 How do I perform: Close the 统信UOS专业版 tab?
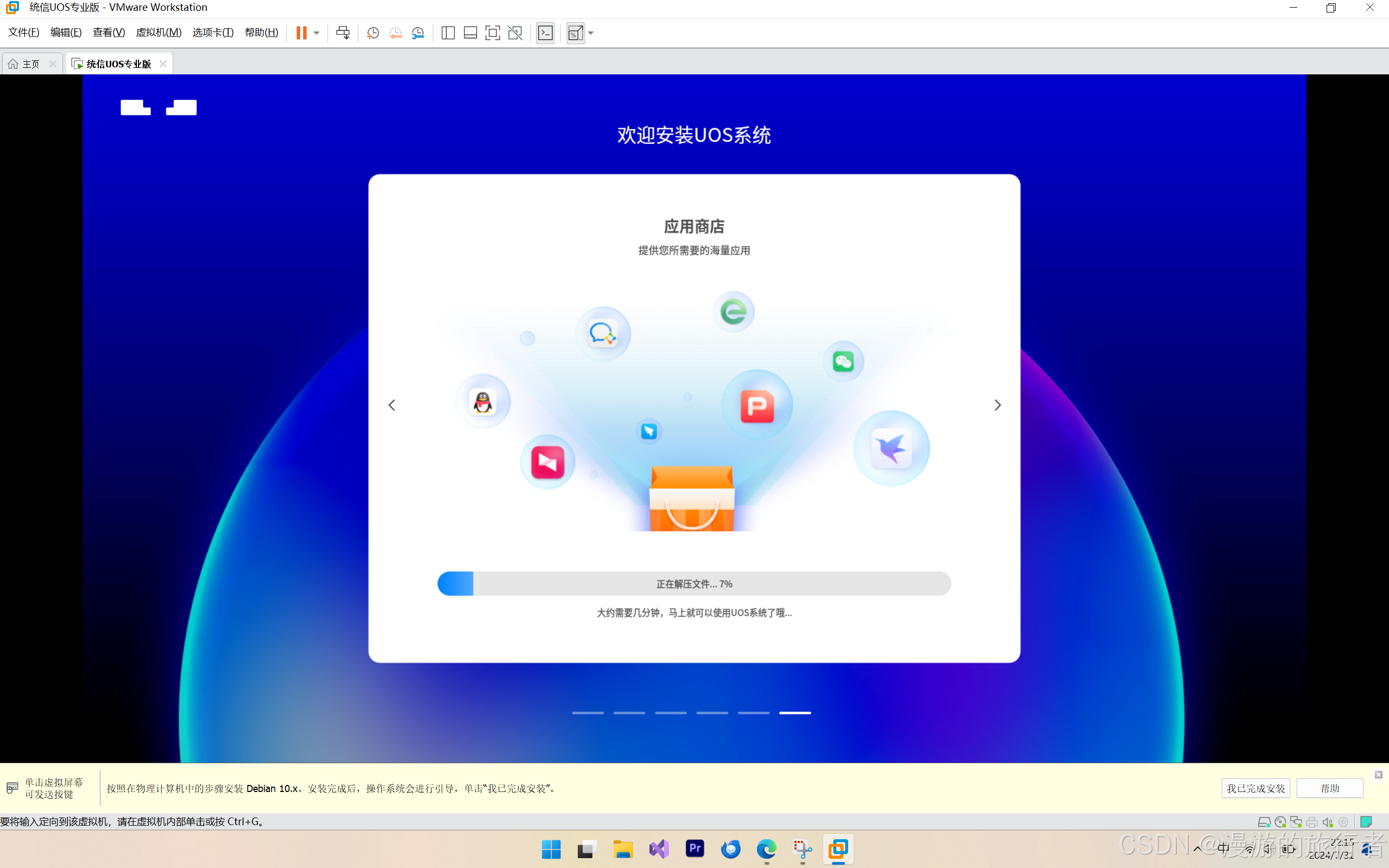tap(163, 64)
